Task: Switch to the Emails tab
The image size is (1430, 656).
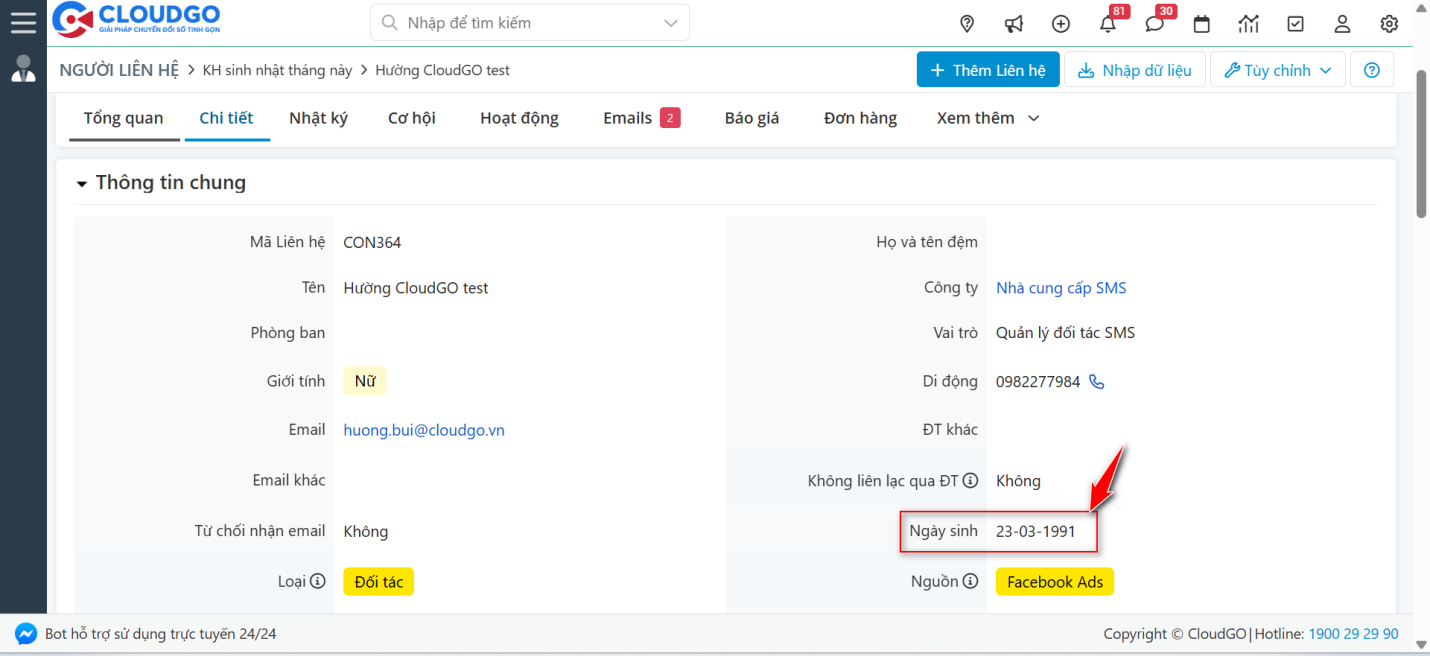Action: pyautogui.click(x=629, y=117)
